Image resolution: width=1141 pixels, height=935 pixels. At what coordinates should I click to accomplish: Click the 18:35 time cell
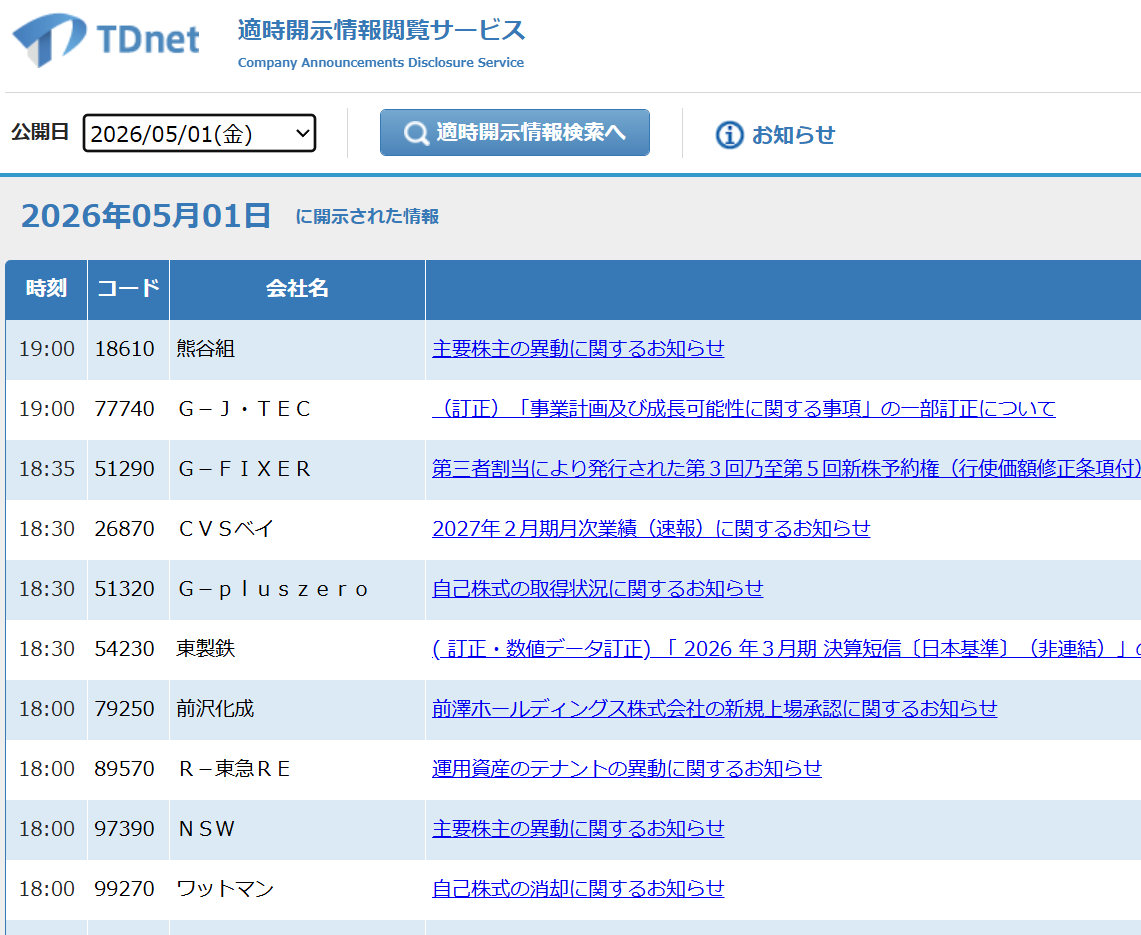point(47,469)
